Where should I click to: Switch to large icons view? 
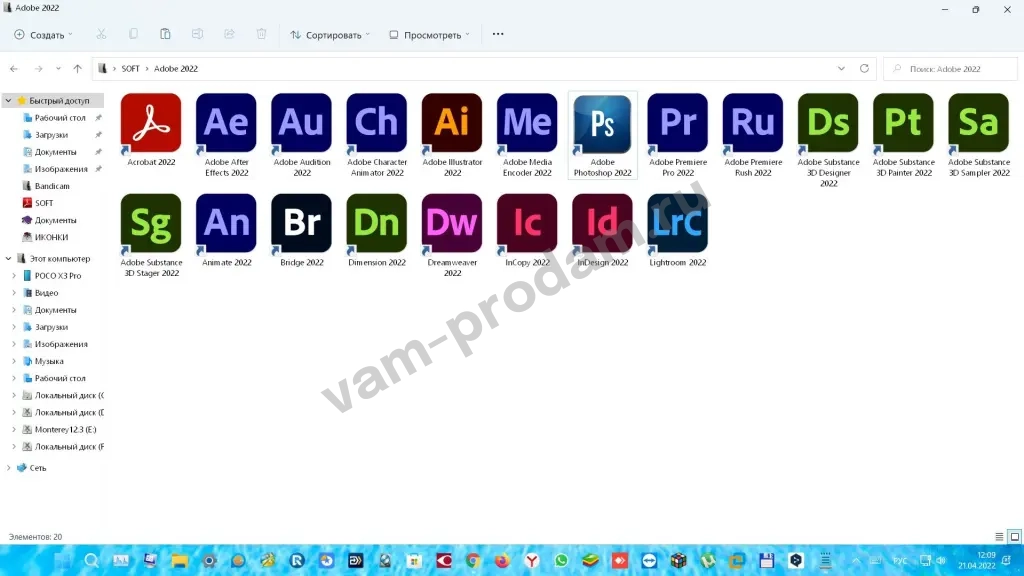[1015, 537]
